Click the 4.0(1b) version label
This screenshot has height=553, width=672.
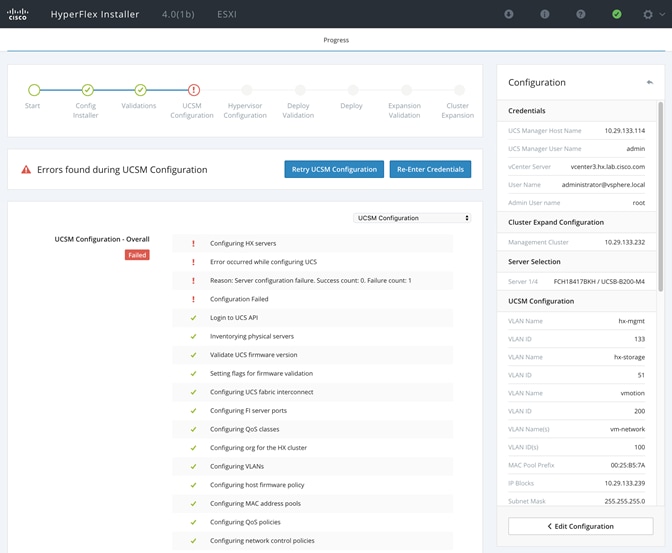tap(178, 14)
